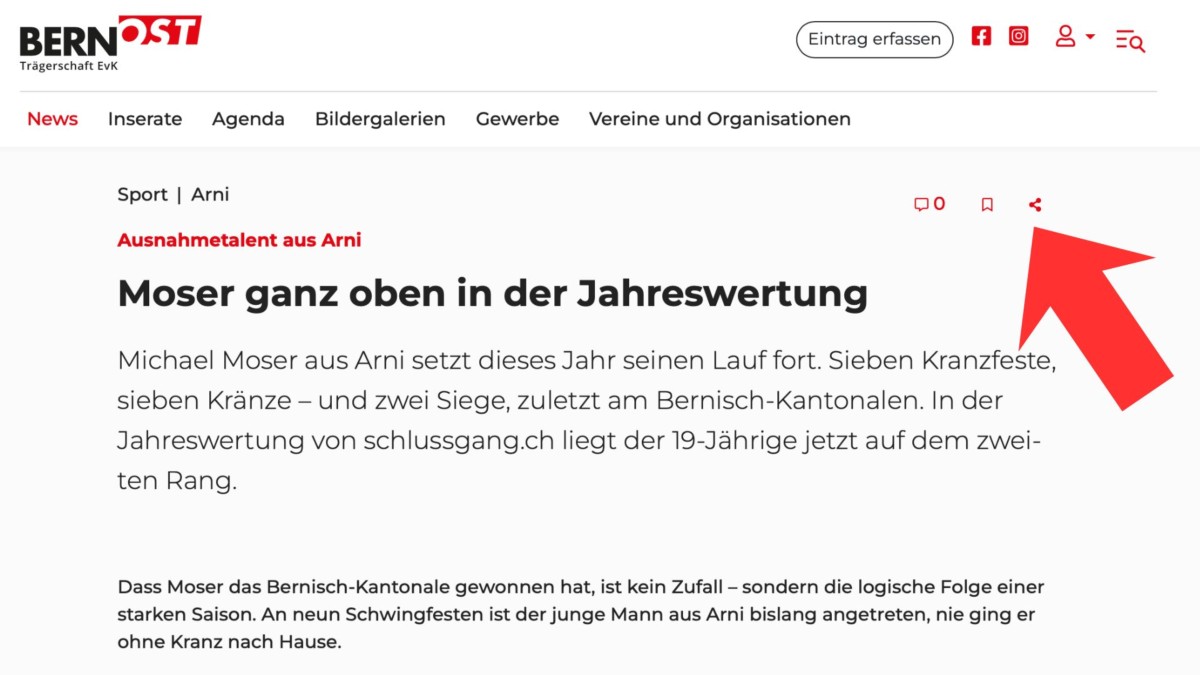Image resolution: width=1200 pixels, height=675 pixels.
Task: Click the red kicker Ausnahmetalent aus Arni
Action: (x=239, y=240)
